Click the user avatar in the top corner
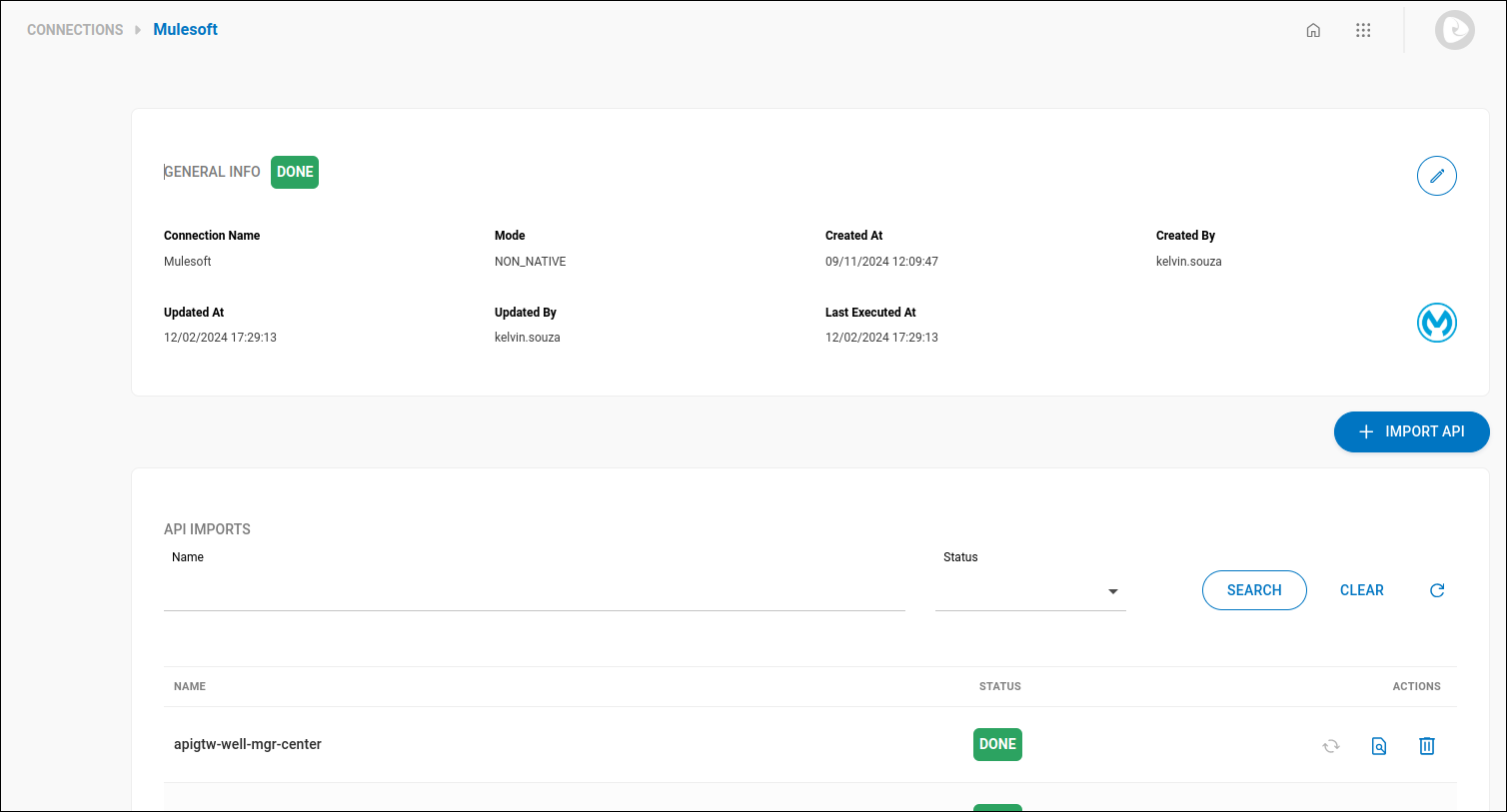Screen dimensions: 1507x812 [1454, 29]
